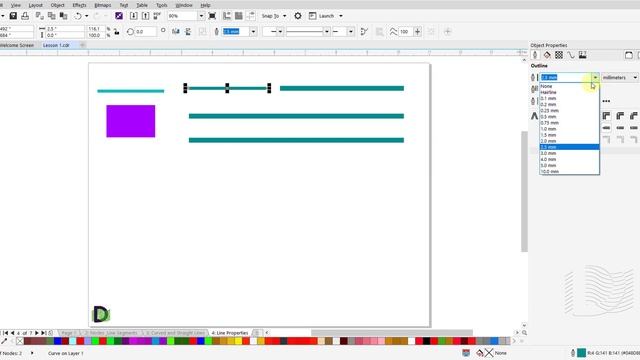Choose 3.0 mm in outline width list
The height and width of the screenshot is (360, 640).
(x=569, y=153)
